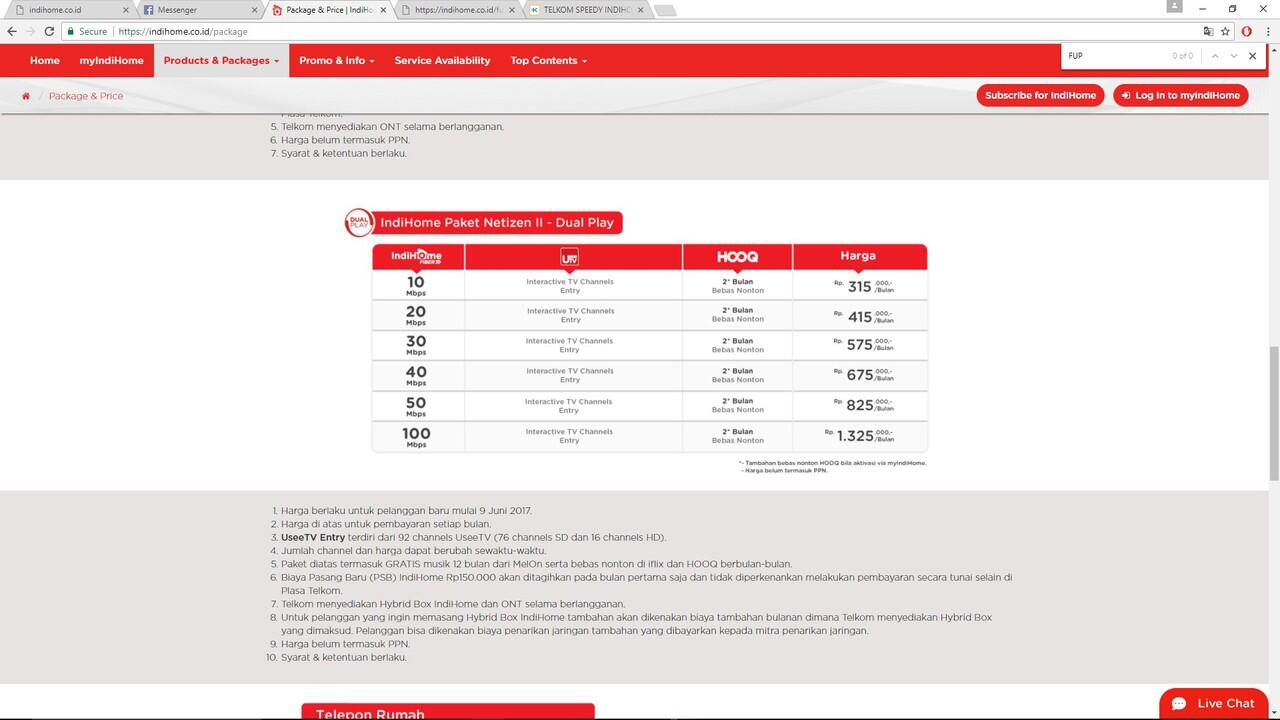Click the Package & Price breadcrumb link
The width and height of the screenshot is (1280, 720).
(x=86, y=96)
